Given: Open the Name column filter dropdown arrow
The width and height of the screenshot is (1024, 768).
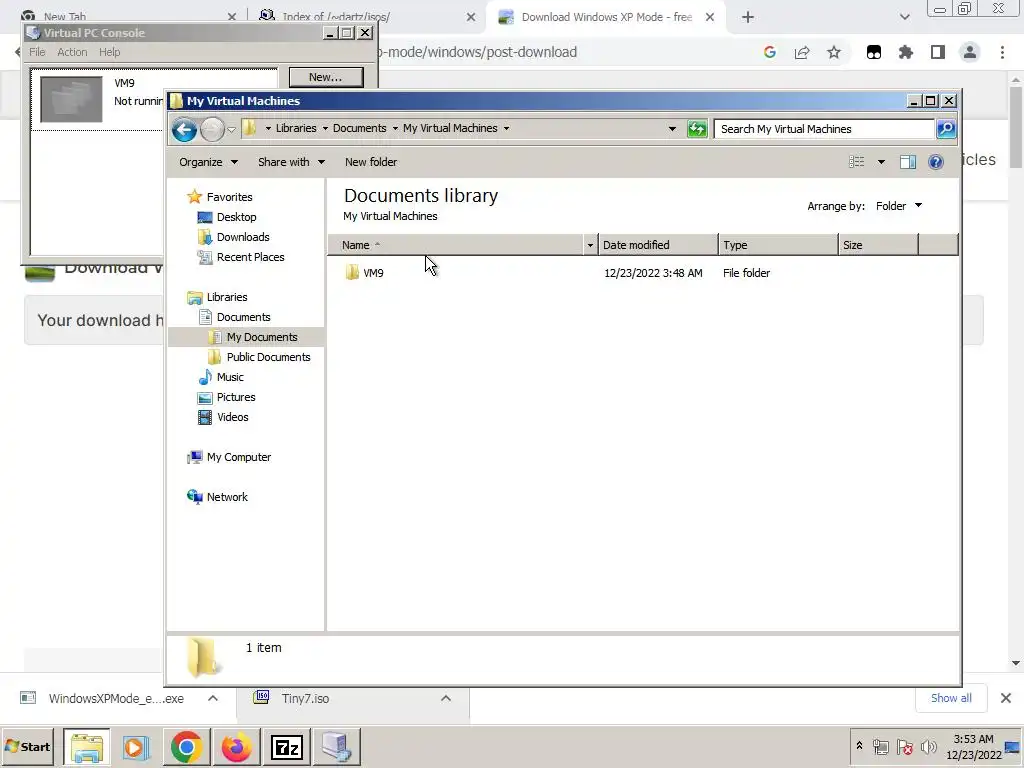Looking at the screenshot, I should [x=590, y=245].
